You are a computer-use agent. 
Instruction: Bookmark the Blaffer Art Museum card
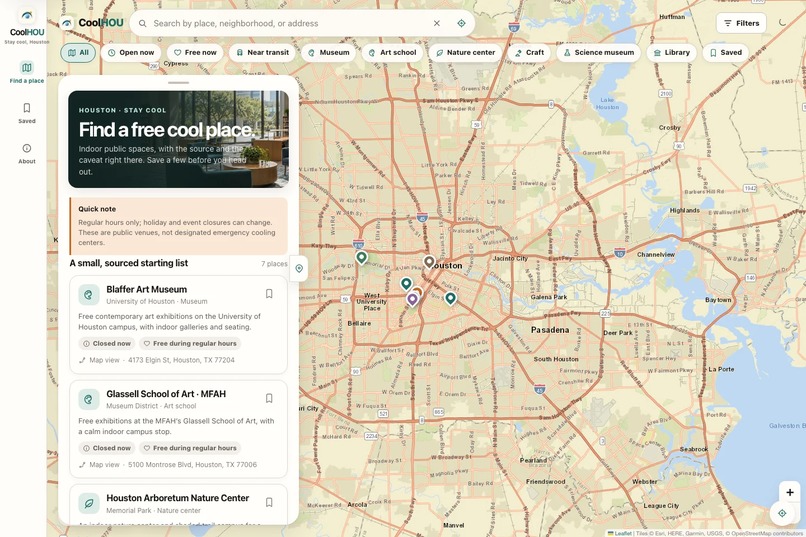pos(269,294)
